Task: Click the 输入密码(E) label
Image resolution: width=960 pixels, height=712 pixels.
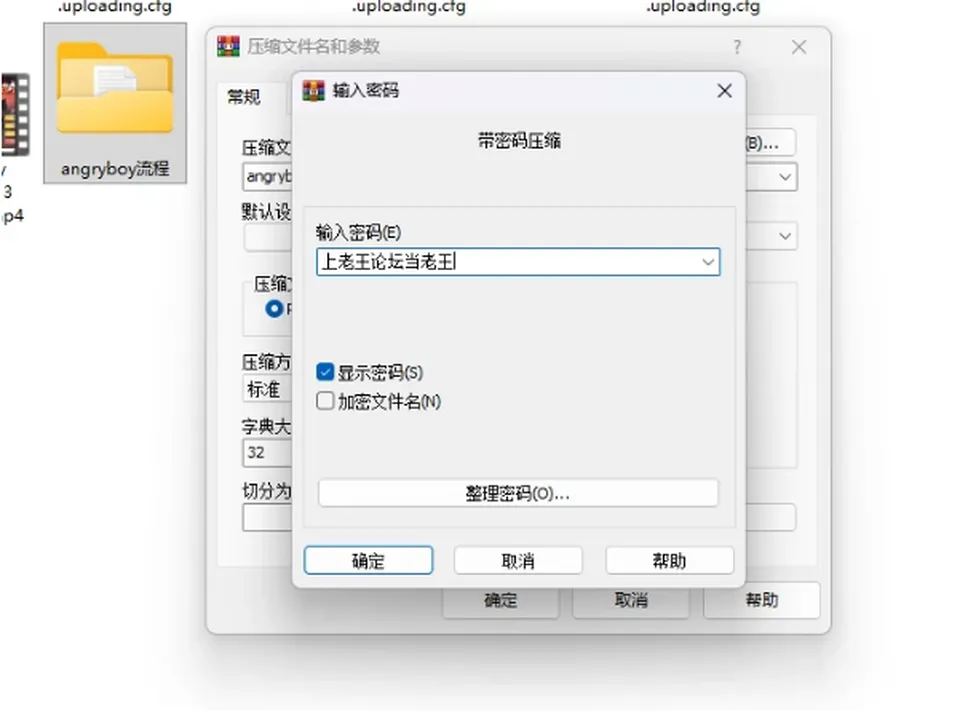Action: pos(359,233)
